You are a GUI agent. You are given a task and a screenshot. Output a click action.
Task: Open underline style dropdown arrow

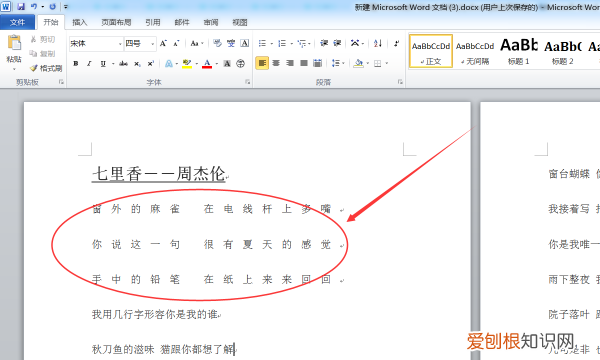click(113, 64)
